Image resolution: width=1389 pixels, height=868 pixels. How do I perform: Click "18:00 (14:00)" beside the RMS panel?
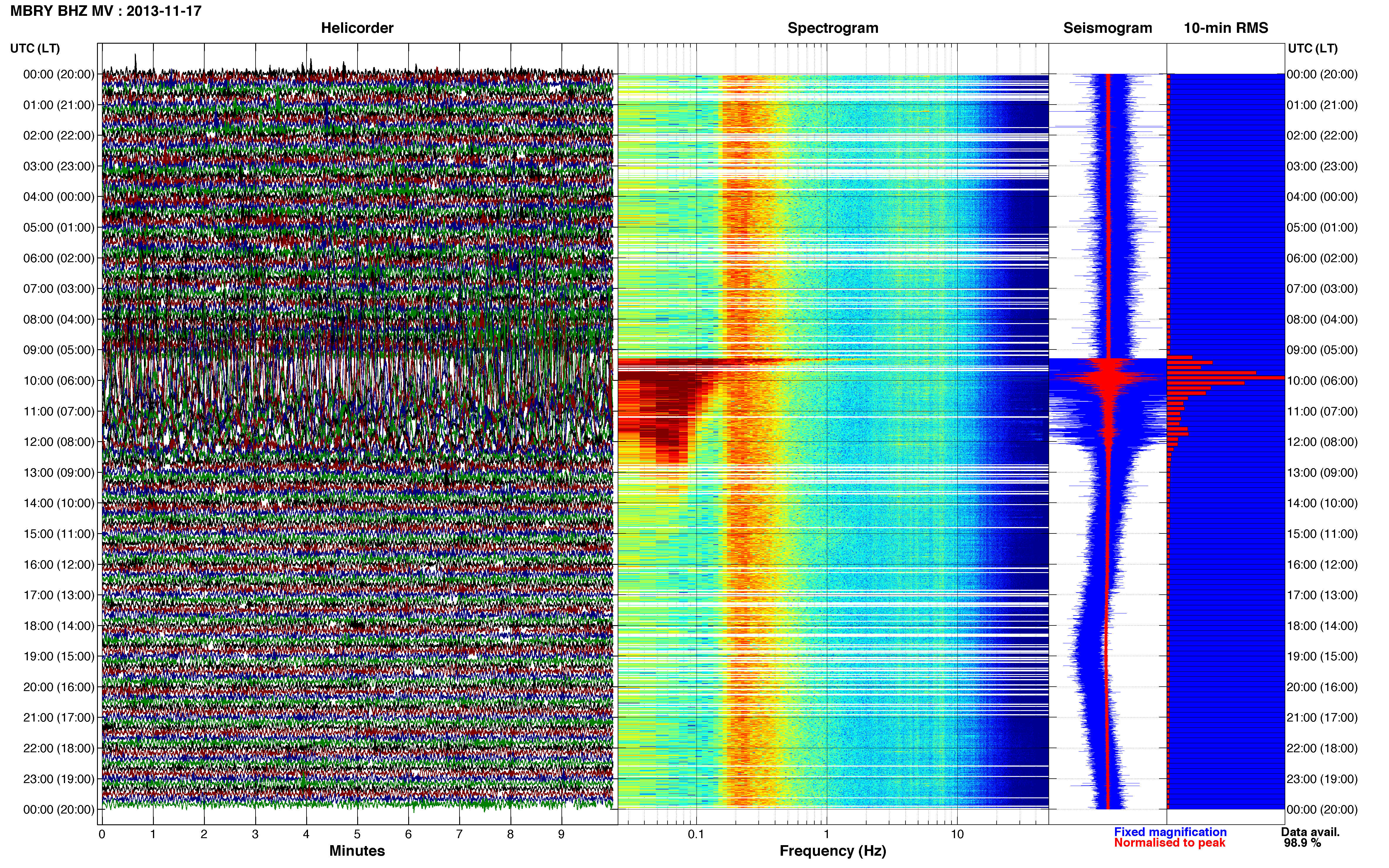click(x=1322, y=626)
